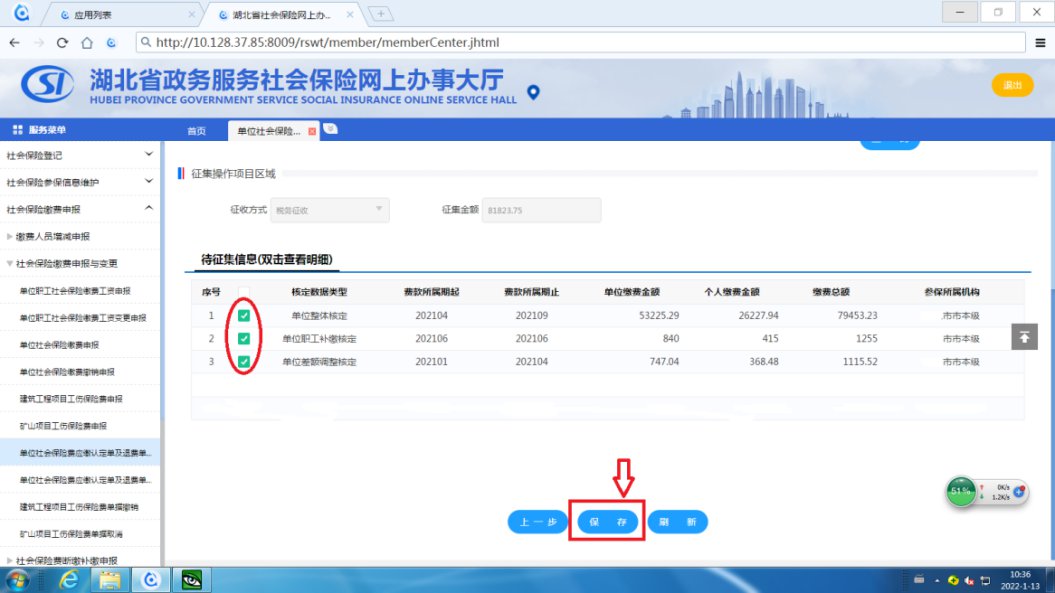Screen dimensions: 1055x593
Task: Uncheck row 2 单位职工补缴核定 checkbox
Action: pyautogui.click(x=244, y=339)
